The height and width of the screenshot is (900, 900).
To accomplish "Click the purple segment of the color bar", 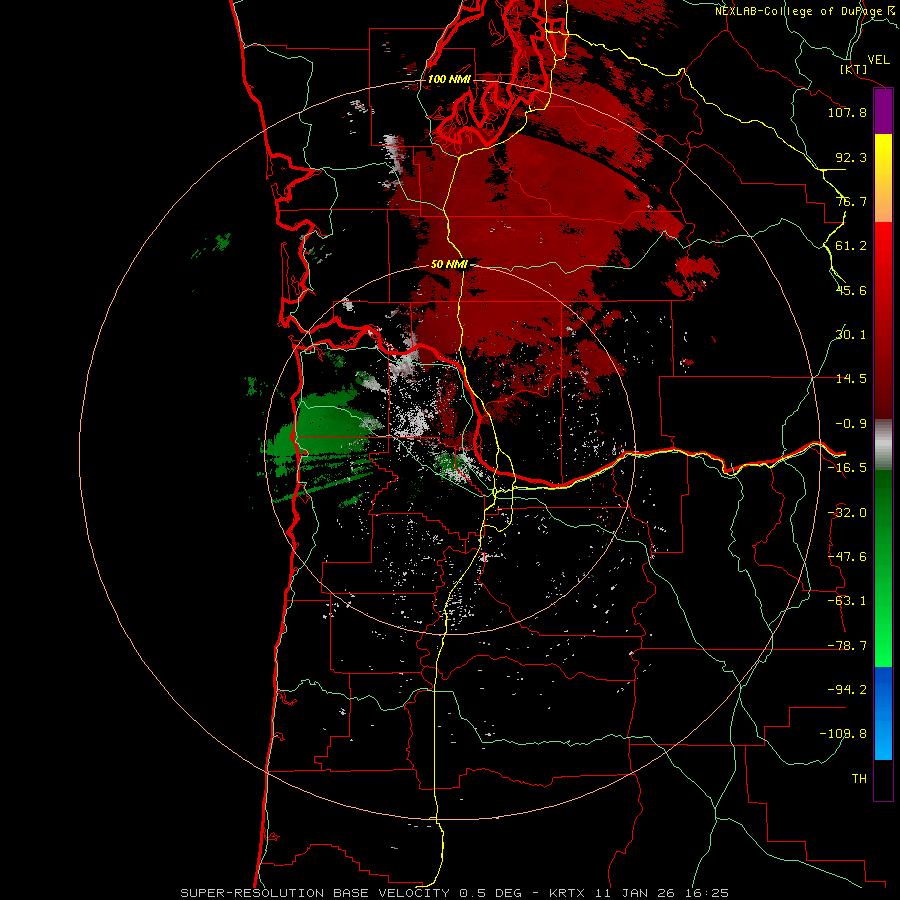I will [x=883, y=112].
